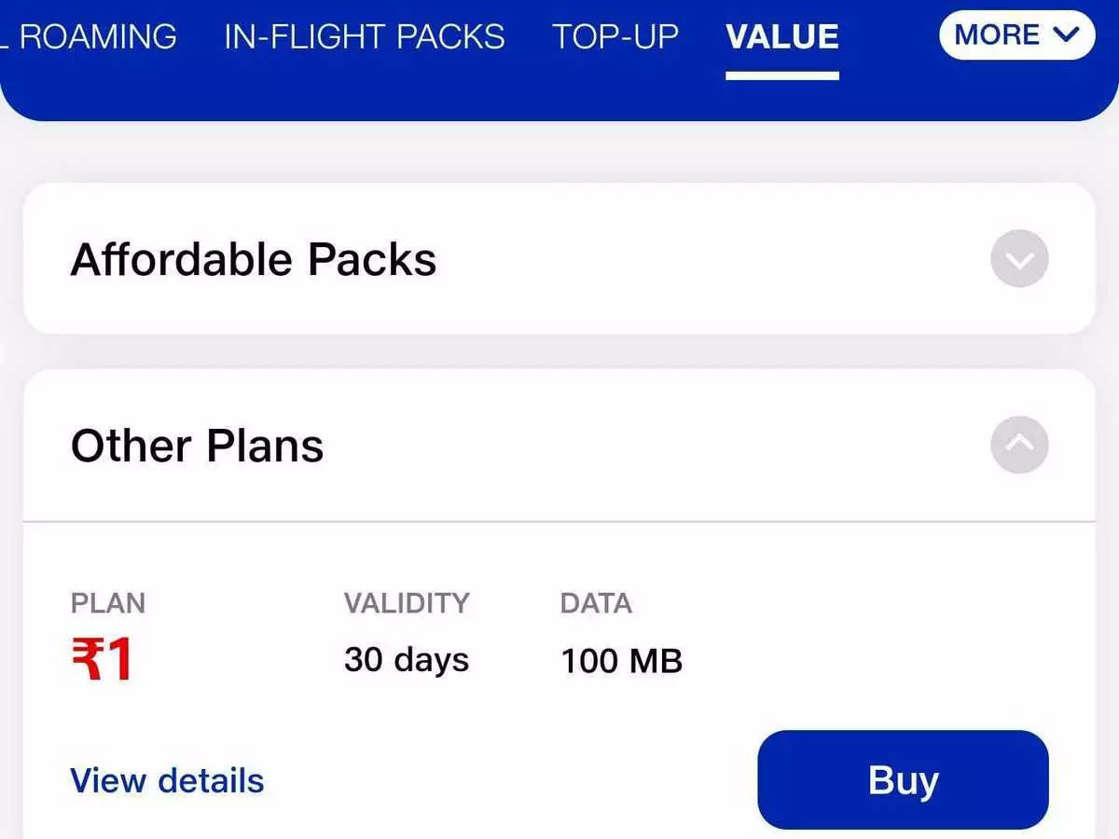Tap empty area of Affordable Packs card
Screen dimensions: 1119x839
point(700,260)
